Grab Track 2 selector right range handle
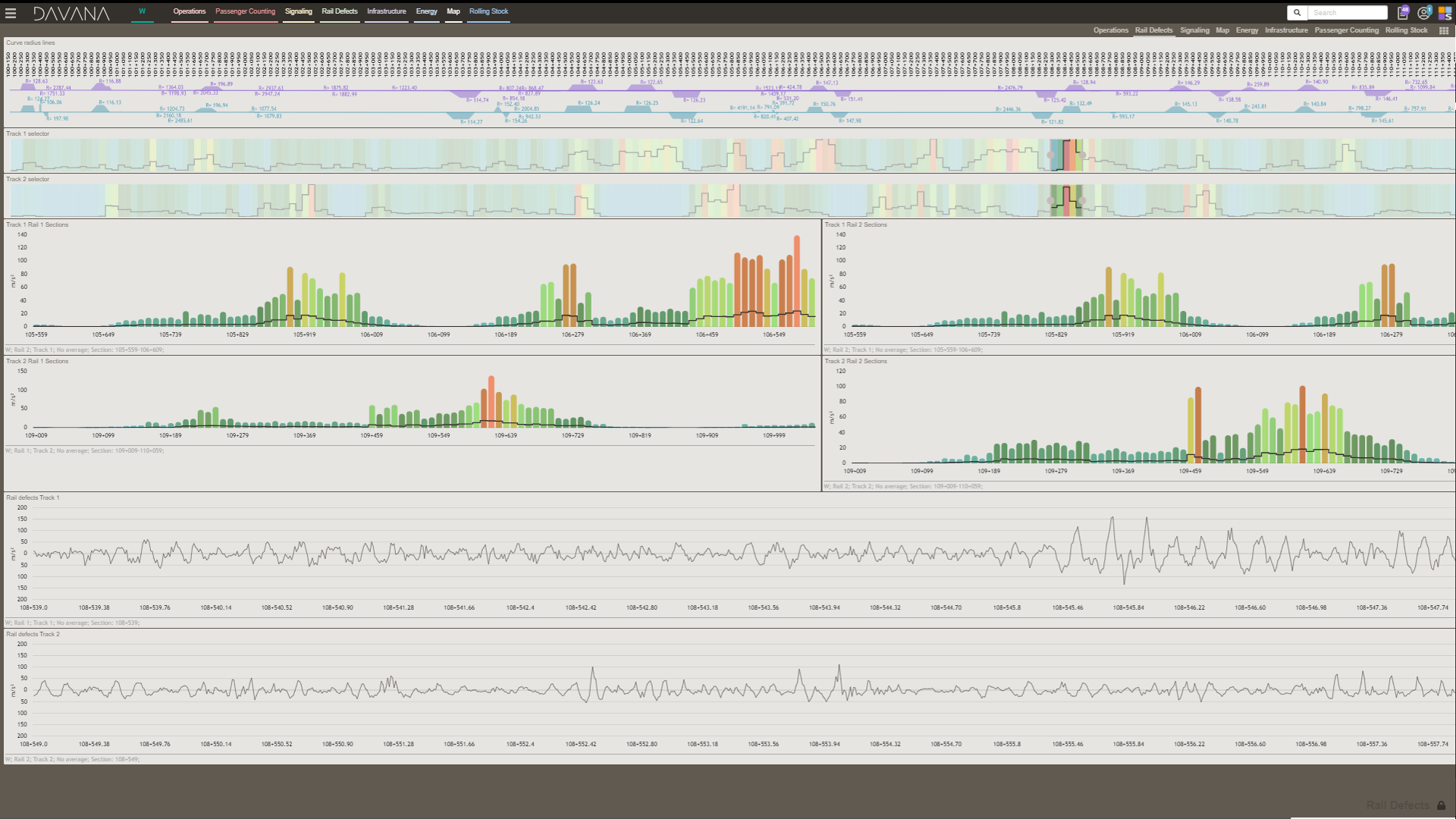Image resolution: width=1456 pixels, height=819 pixels. pos(1082,201)
